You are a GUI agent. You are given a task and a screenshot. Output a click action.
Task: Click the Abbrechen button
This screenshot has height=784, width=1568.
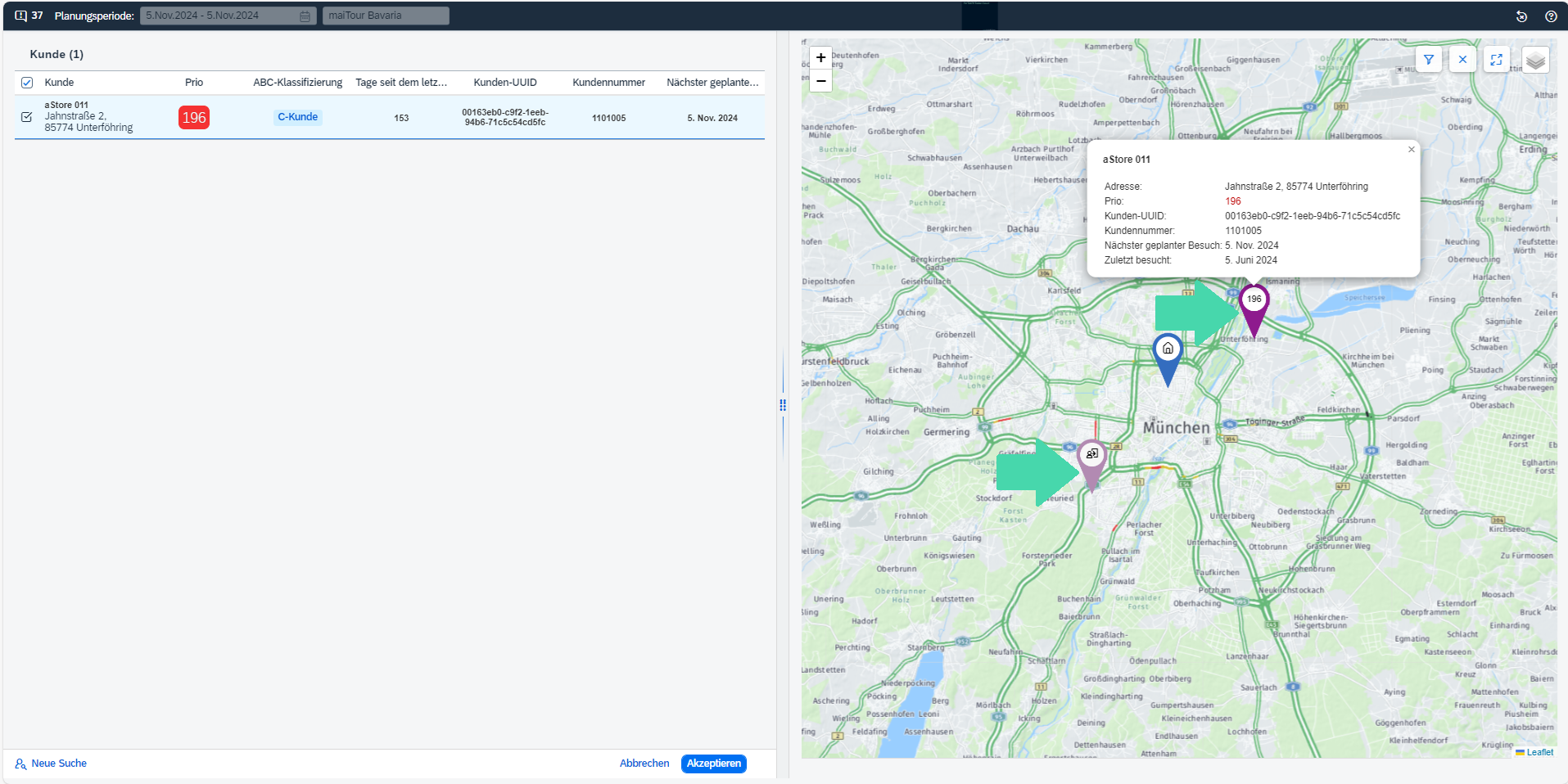coord(644,764)
